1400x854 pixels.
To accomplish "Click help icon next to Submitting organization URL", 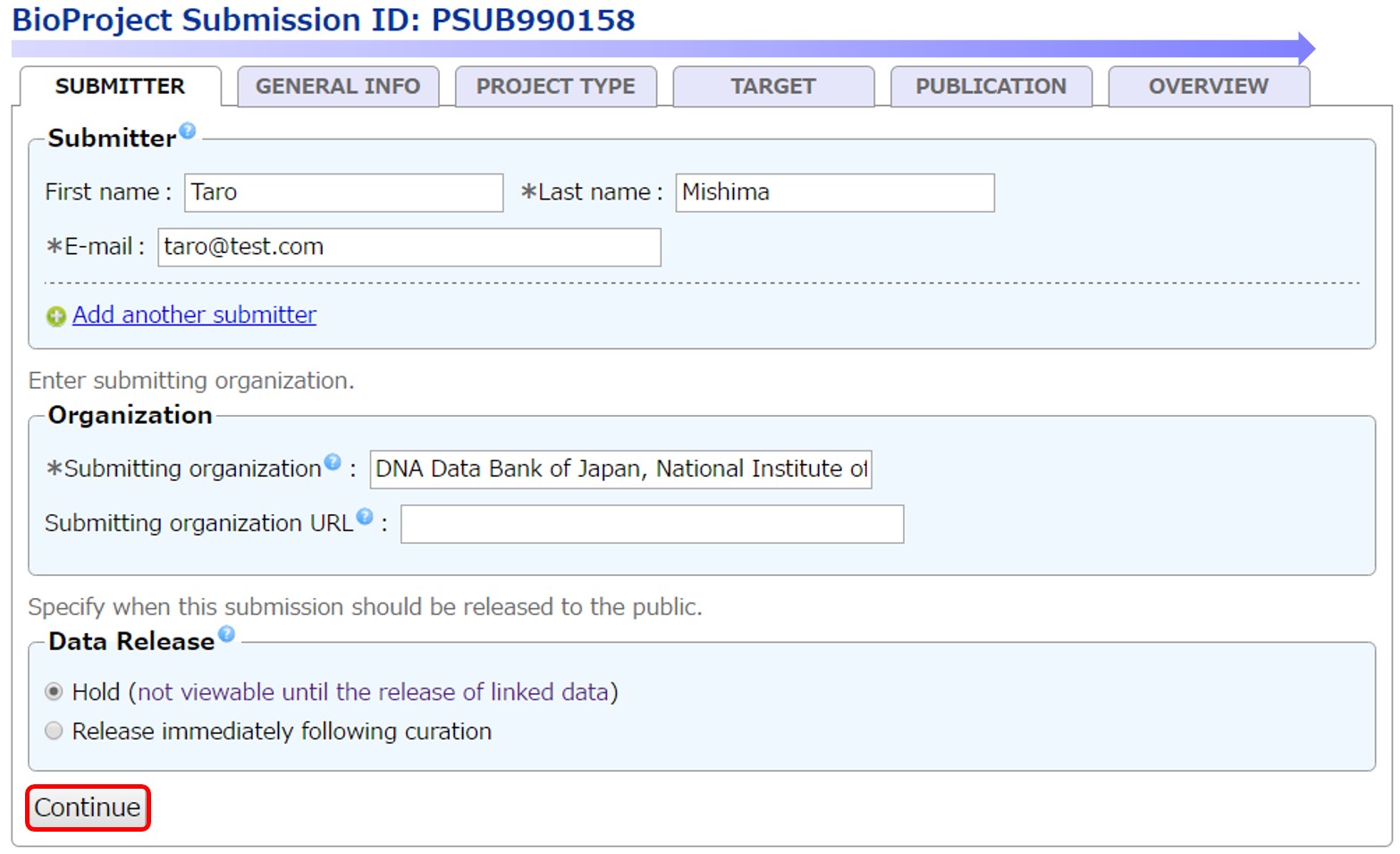I will tap(365, 516).
